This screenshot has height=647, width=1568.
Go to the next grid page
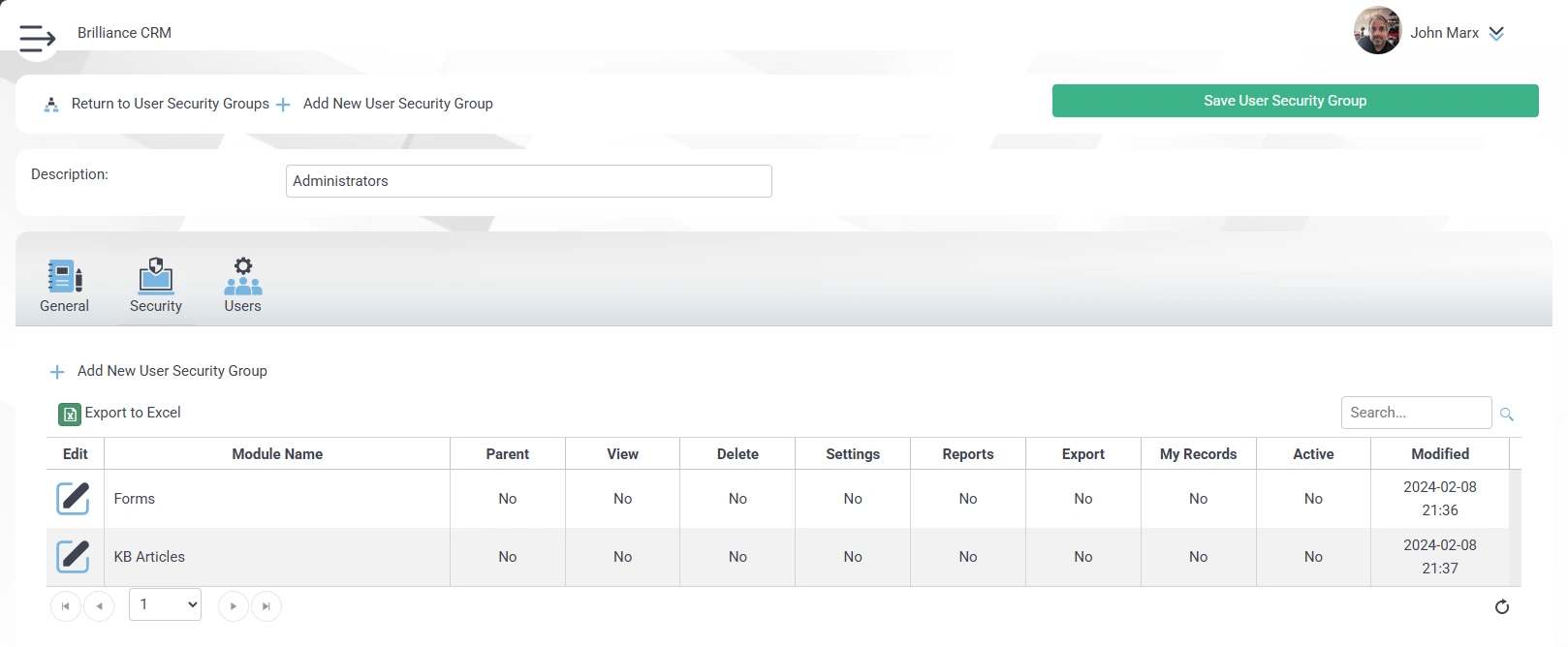[x=233, y=606]
